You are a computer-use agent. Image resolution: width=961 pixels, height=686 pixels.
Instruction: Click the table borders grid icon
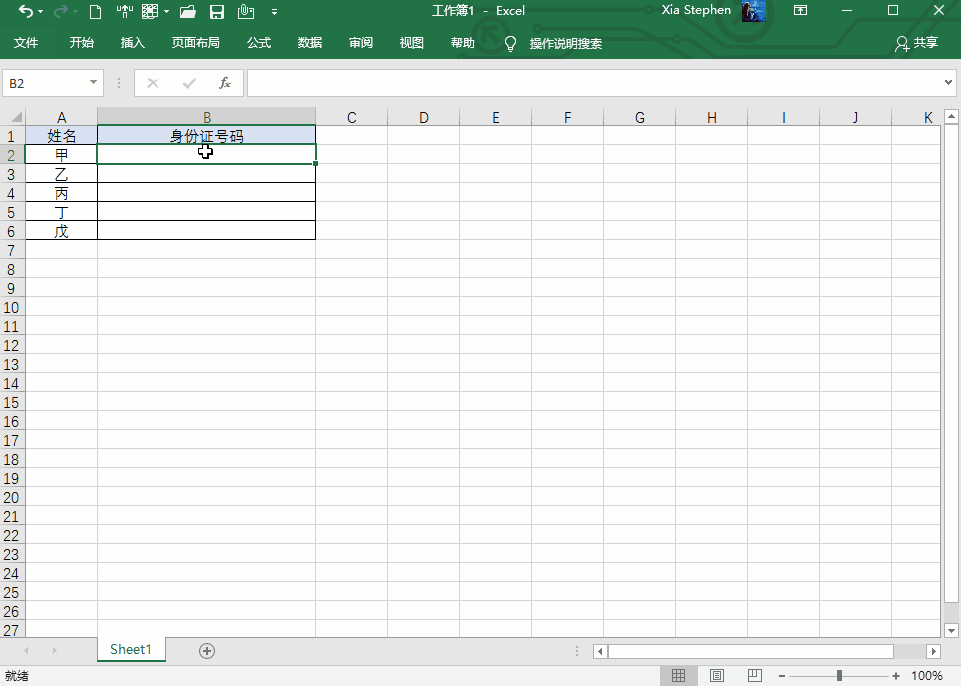150,11
